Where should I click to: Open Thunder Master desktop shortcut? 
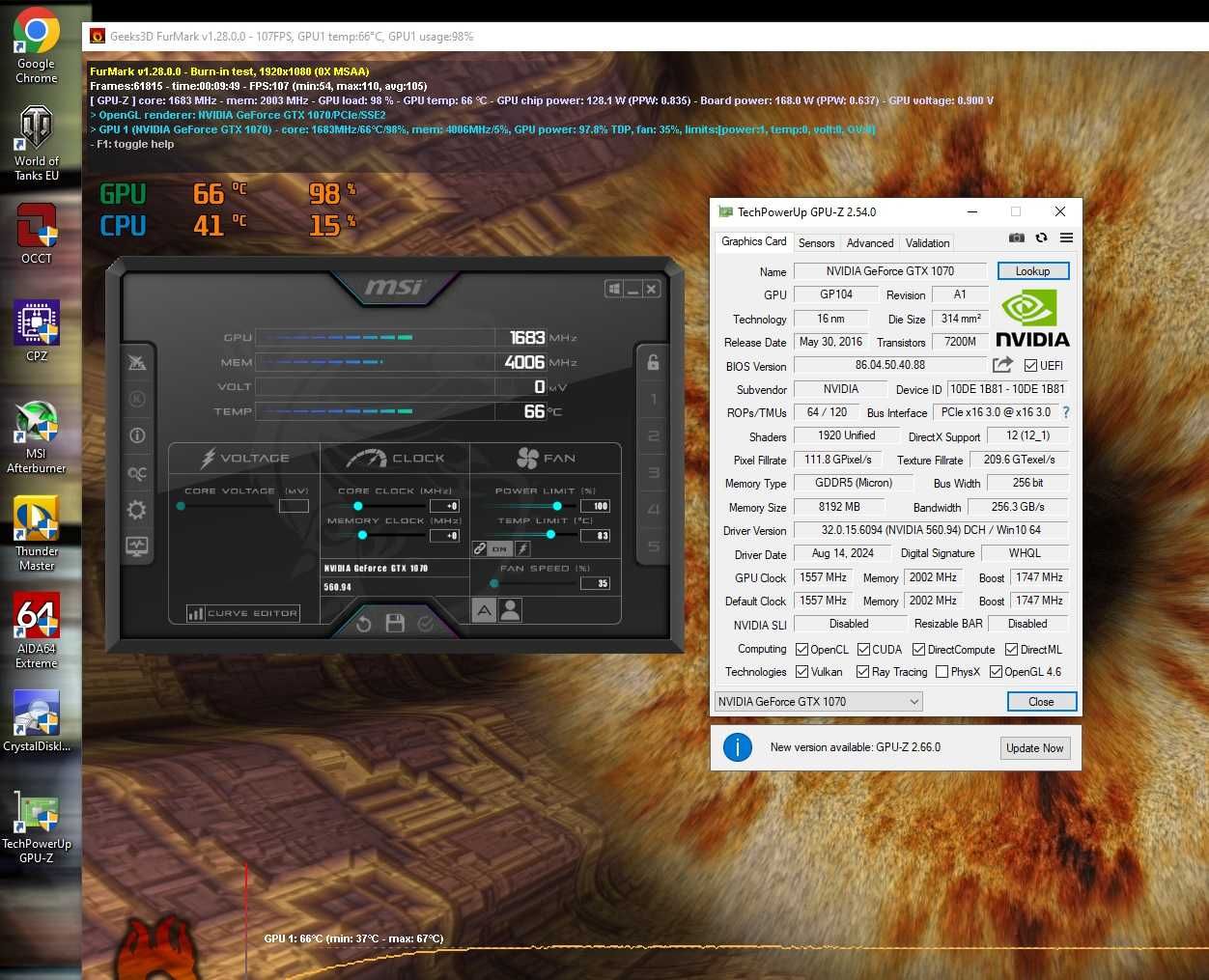coord(37,533)
